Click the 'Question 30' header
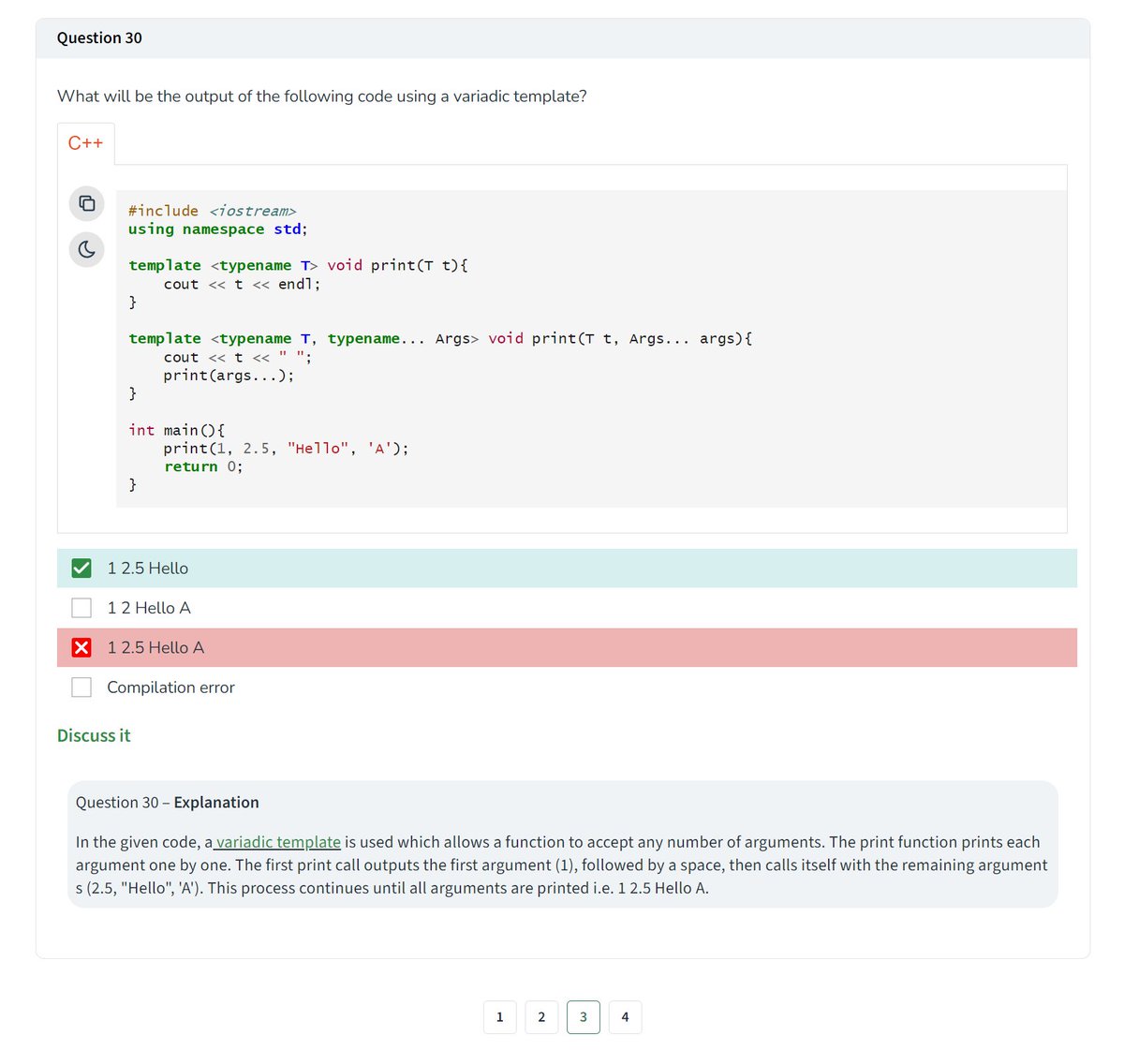The height and width of the screenshot is (1064, 1124). 99,38
